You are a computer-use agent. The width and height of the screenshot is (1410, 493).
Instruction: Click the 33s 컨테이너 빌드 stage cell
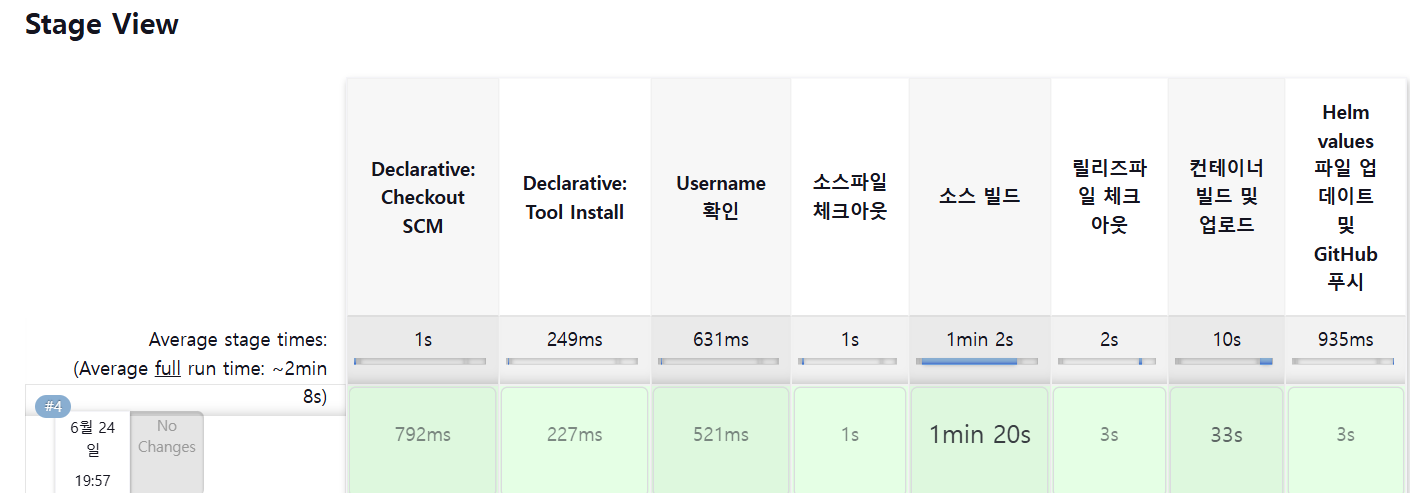[x=1226, y=435]
